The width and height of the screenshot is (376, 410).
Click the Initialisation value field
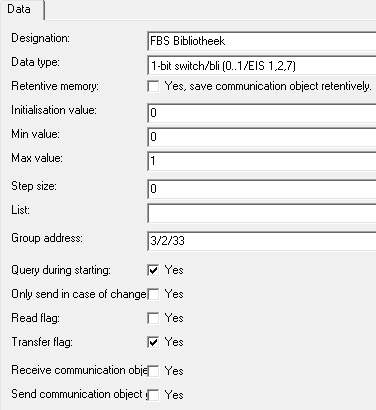(x=262, y=113)
